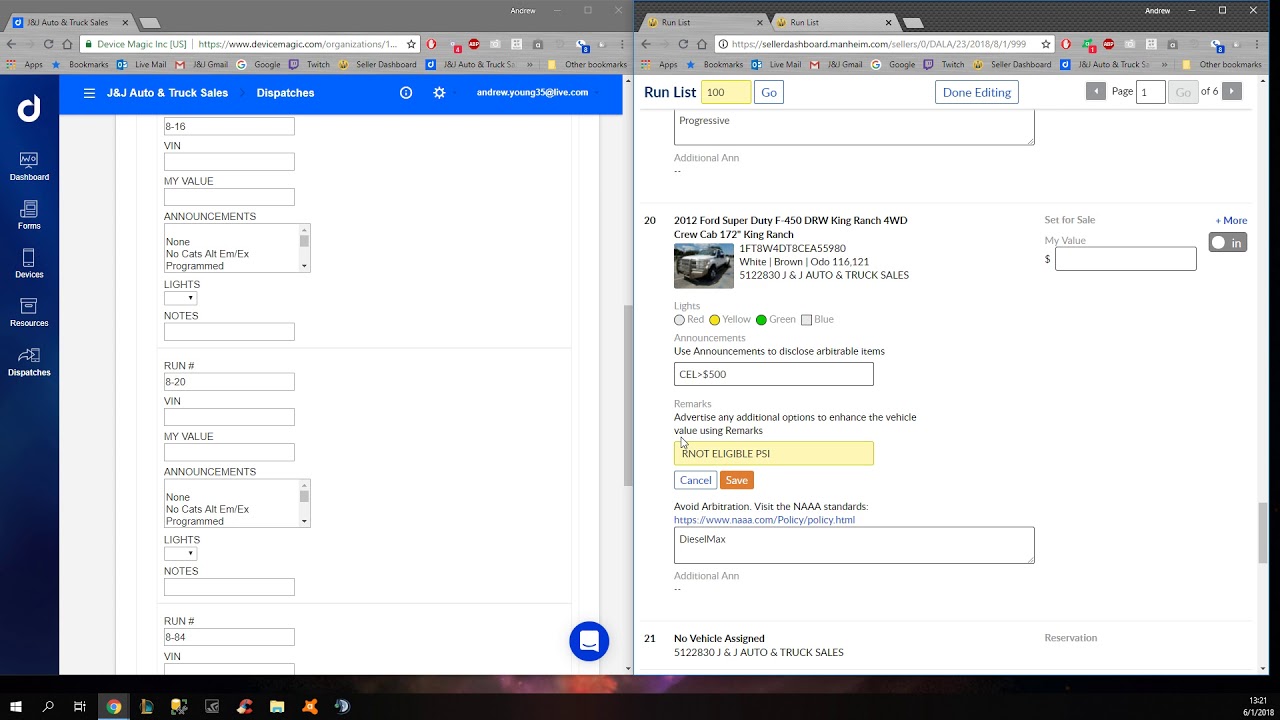Click the ABP extension in Manheim browser
The width and height of the screenshot is (1280, 720).
(x=1108, y=44)
